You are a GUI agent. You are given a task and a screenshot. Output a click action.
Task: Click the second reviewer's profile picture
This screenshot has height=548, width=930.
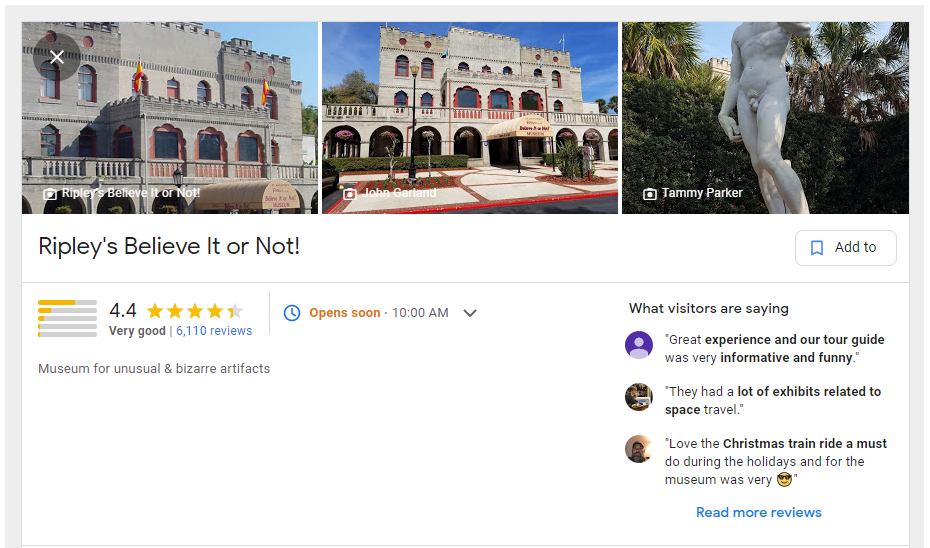click(639, 397)
